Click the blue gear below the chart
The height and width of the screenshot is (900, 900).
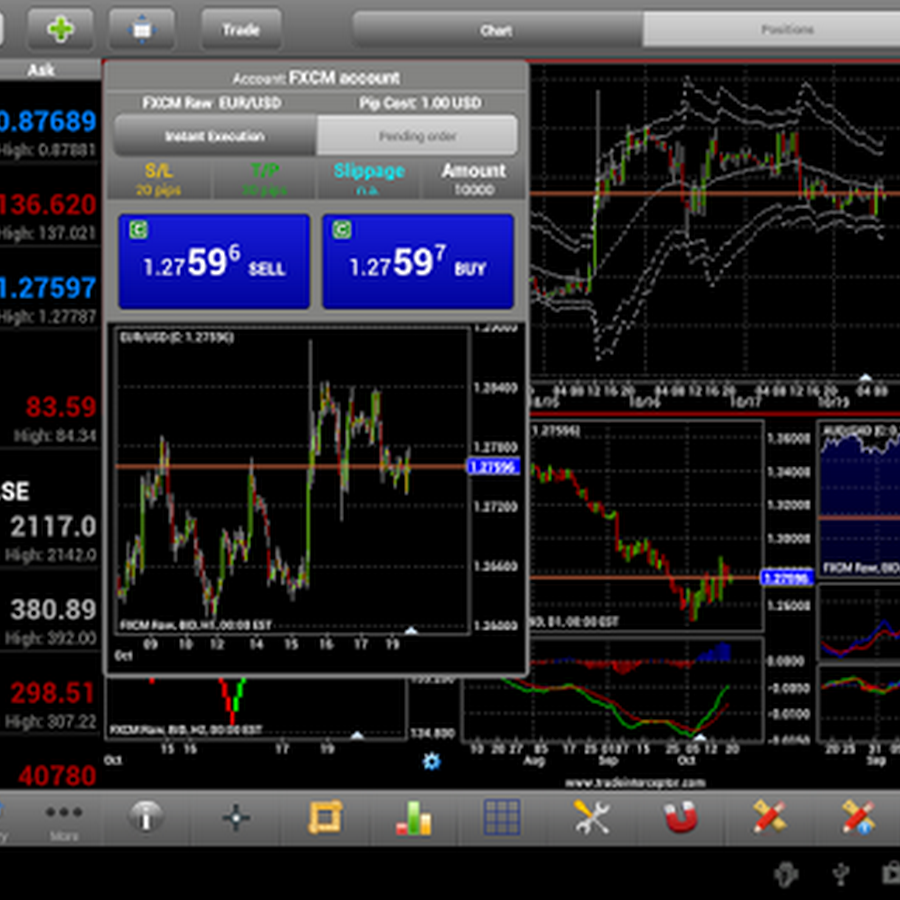pos(431,761)
